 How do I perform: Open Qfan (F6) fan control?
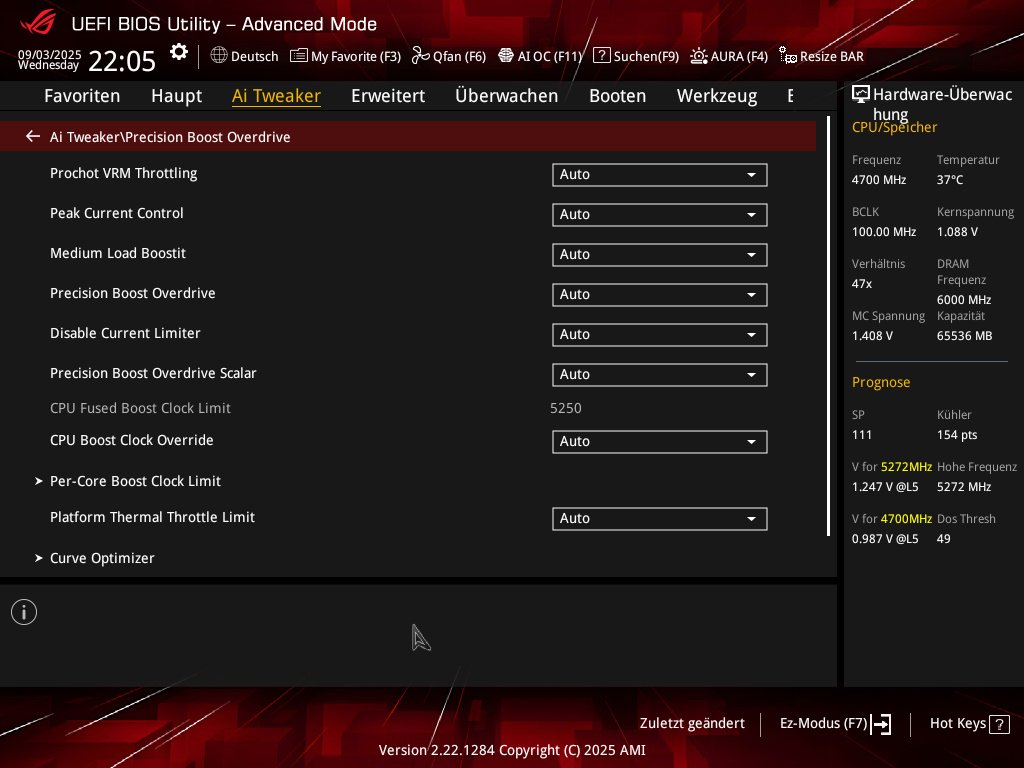point(449,56)
